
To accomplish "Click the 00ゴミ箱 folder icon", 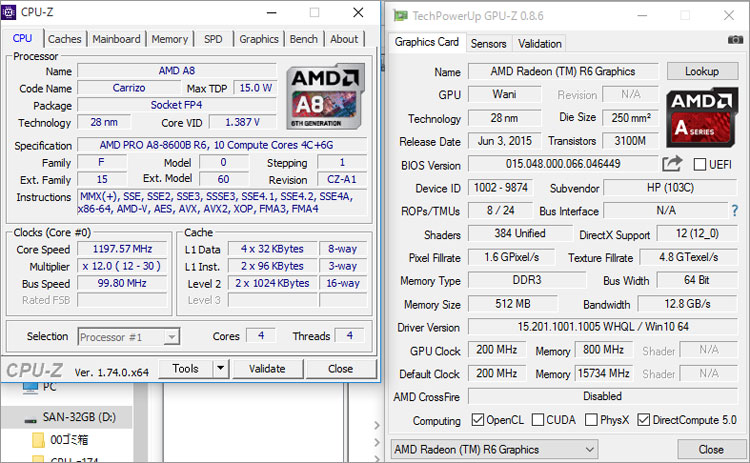I will (x=38, y=440).
